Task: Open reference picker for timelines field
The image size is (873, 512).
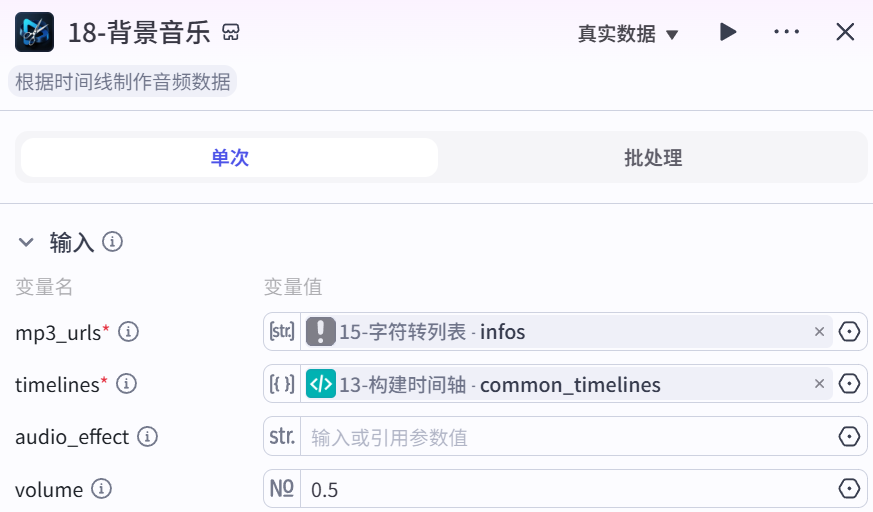Action: [x=849, y=383]
